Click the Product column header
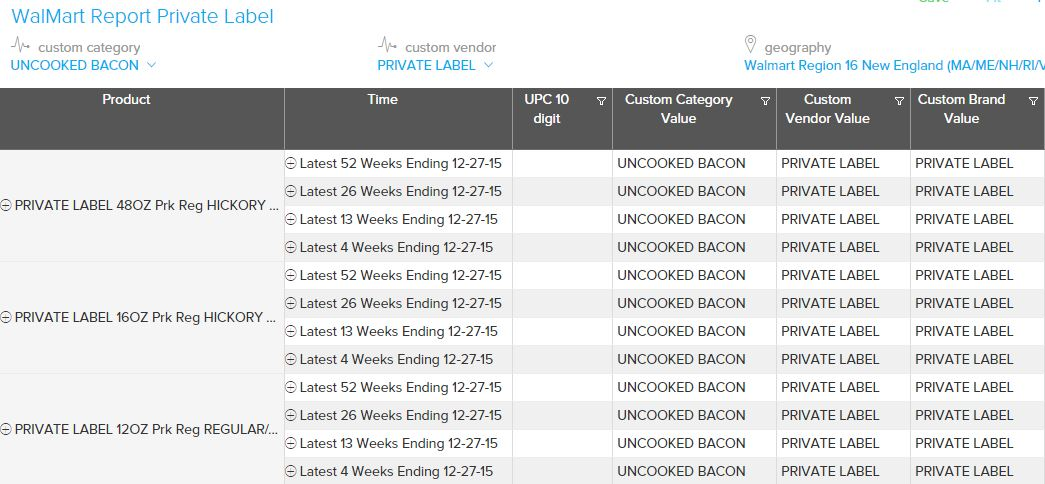1045x484 pixels. (126, 100)
